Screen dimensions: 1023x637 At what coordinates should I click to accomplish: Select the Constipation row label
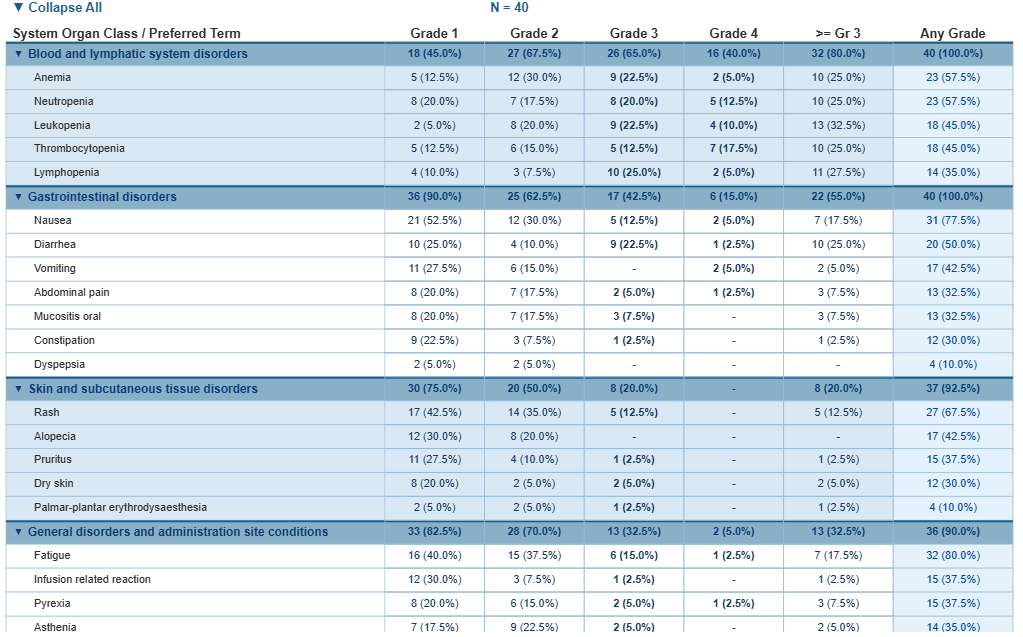(64, 341)
